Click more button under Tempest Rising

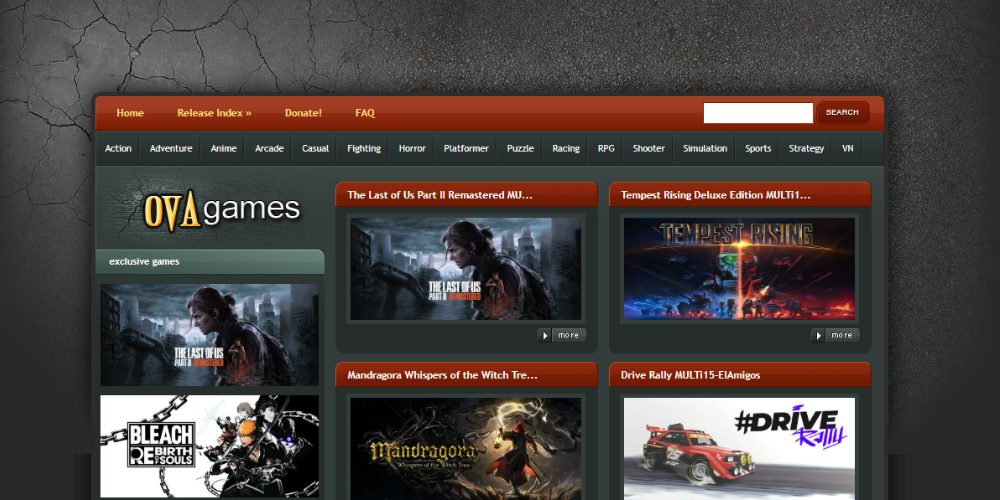tap(835, 335)
